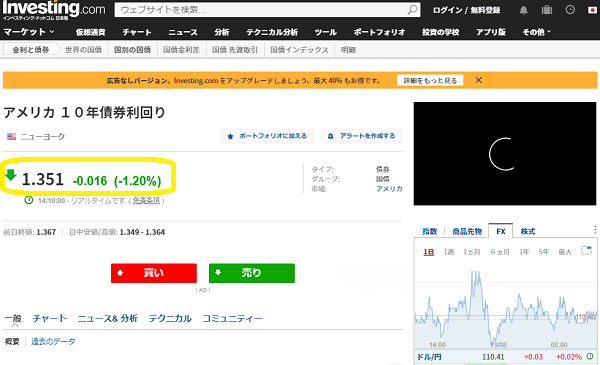The width and height of the screenshot is (600, 365).
Task: Set the widget chart range to 6ヵ月
Action: point(500,252)
